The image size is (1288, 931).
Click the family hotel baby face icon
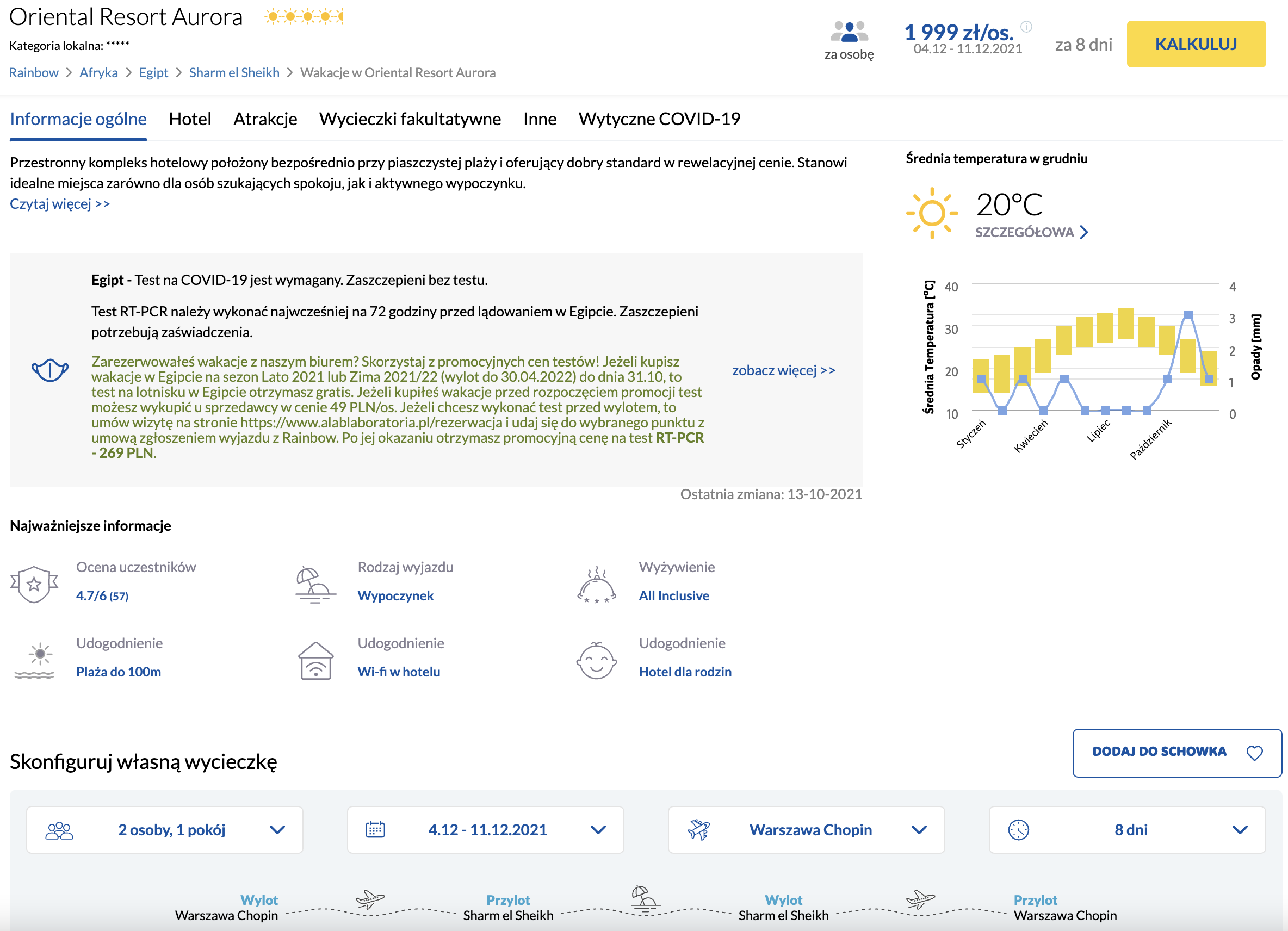point(596,660)
